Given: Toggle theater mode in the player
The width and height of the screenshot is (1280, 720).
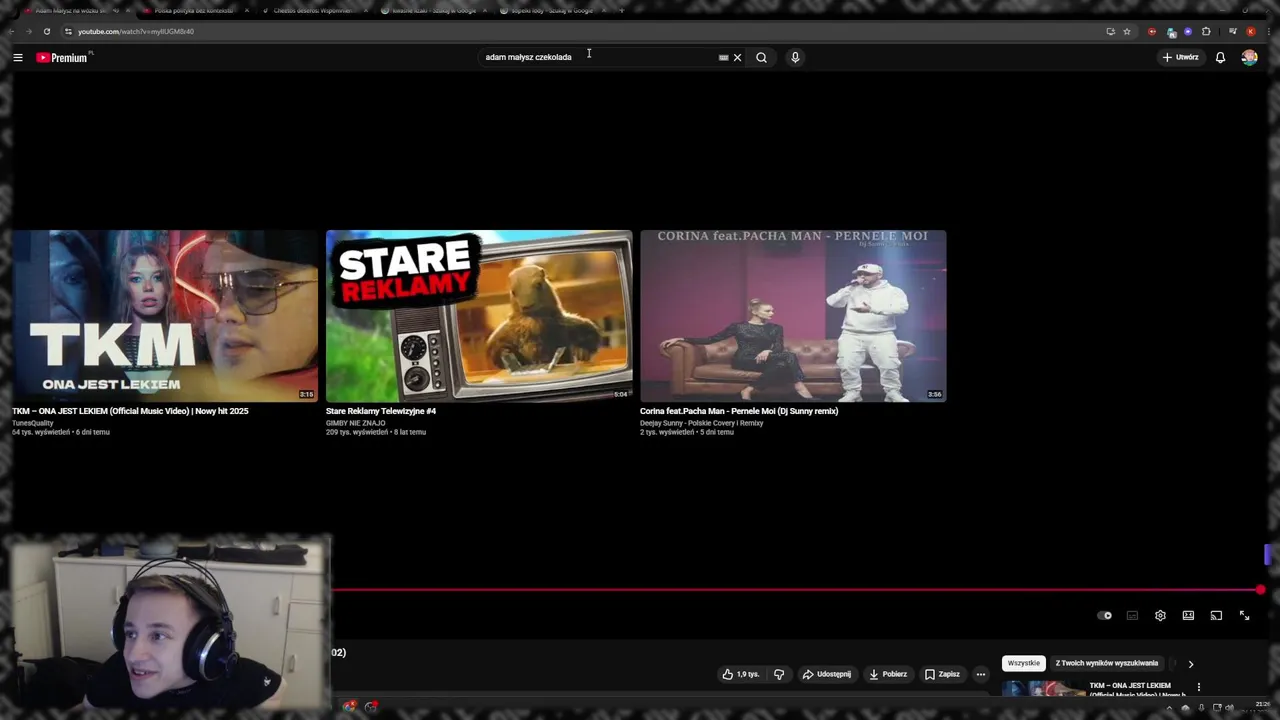Looking at the screenshot, I should tap(1188, 616).
